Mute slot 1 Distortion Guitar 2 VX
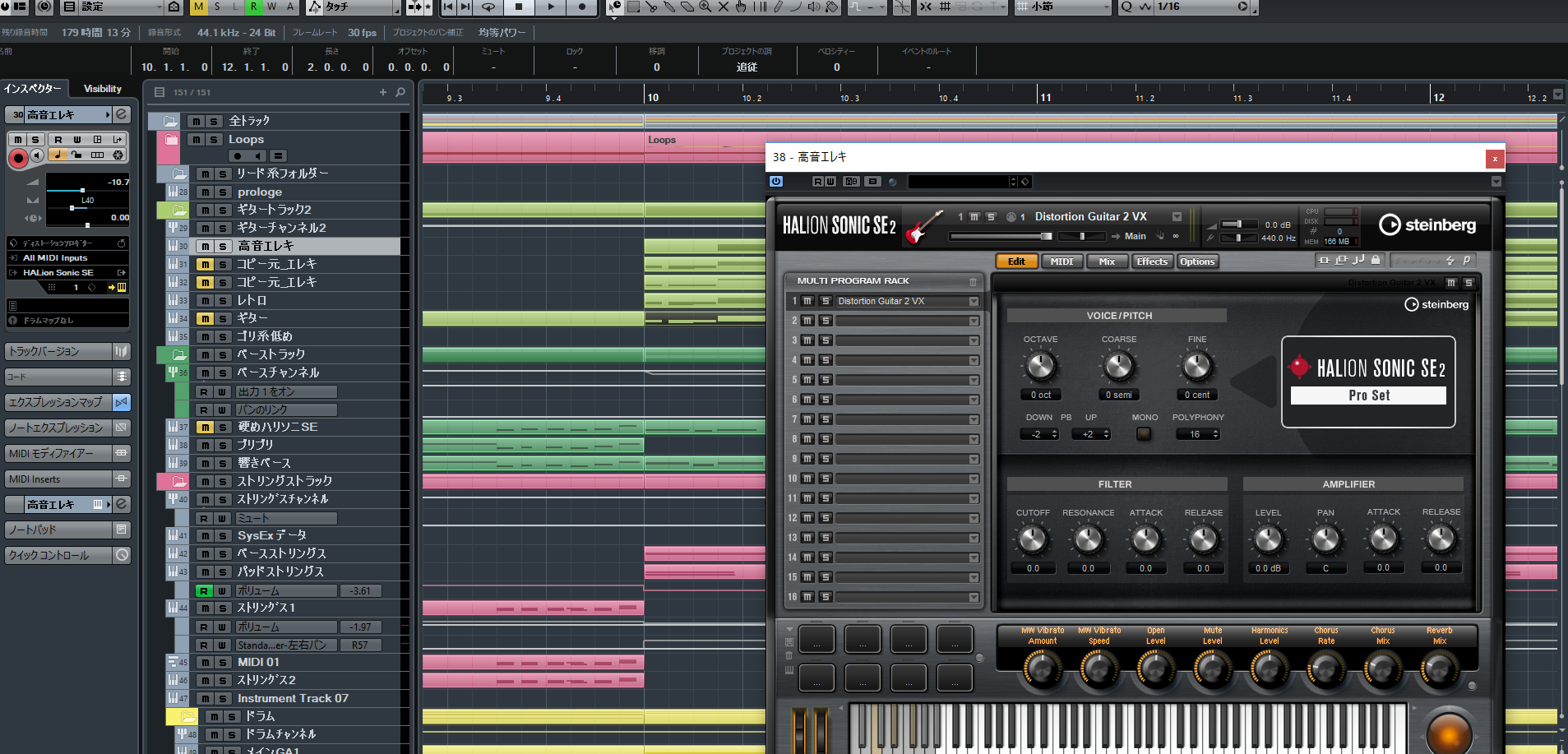The width and height of the screenshot is (1568, 754). click(x=808, y=301)
